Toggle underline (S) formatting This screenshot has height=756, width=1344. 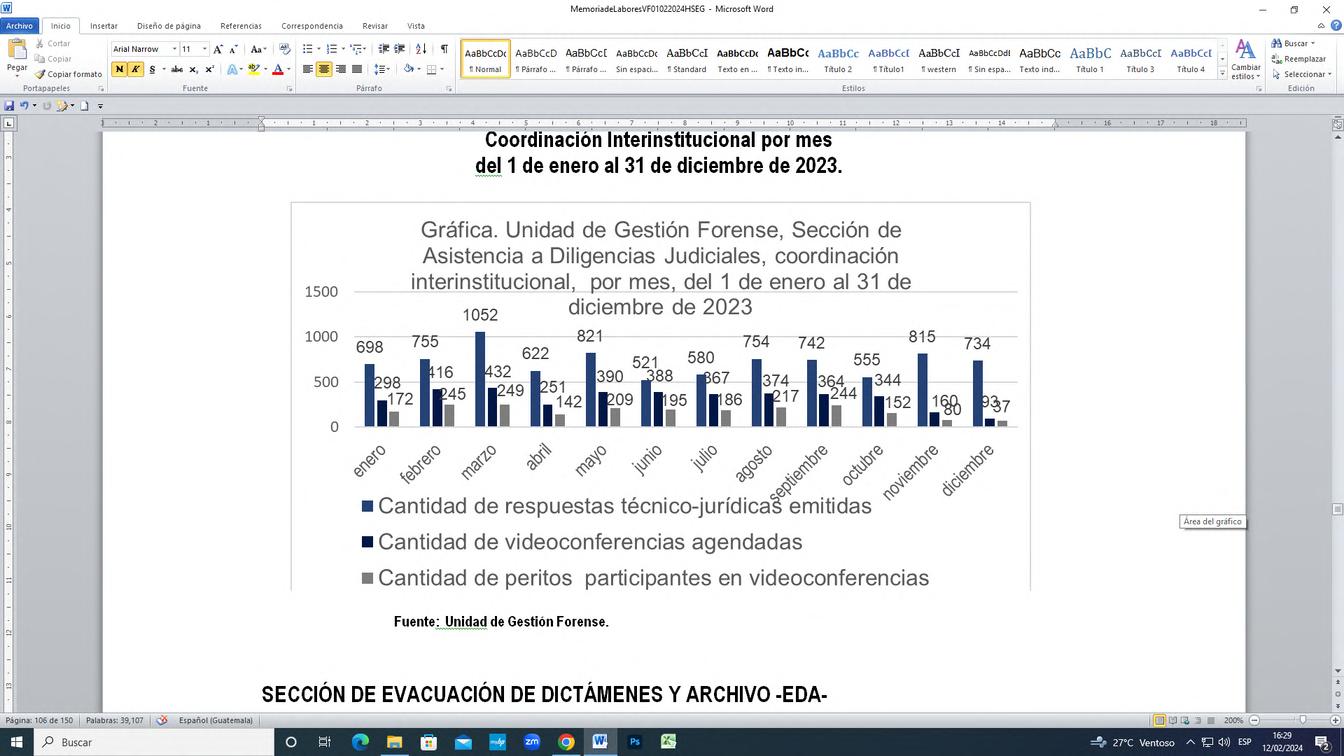click(x=152, y=70)
